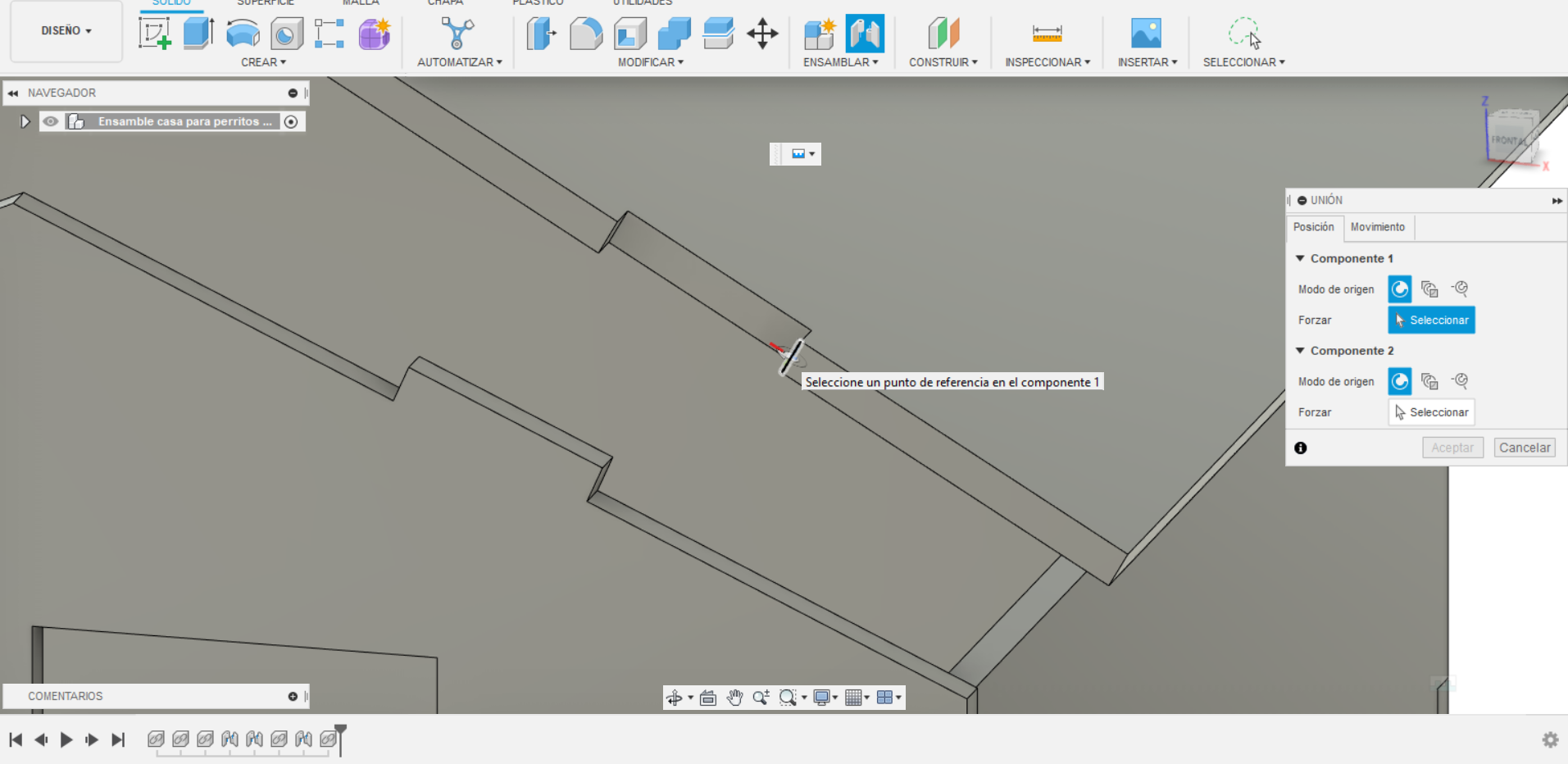Choose between-two-faces origin mode for Componente 1

pyautogui.click(x=1429, y=289)
